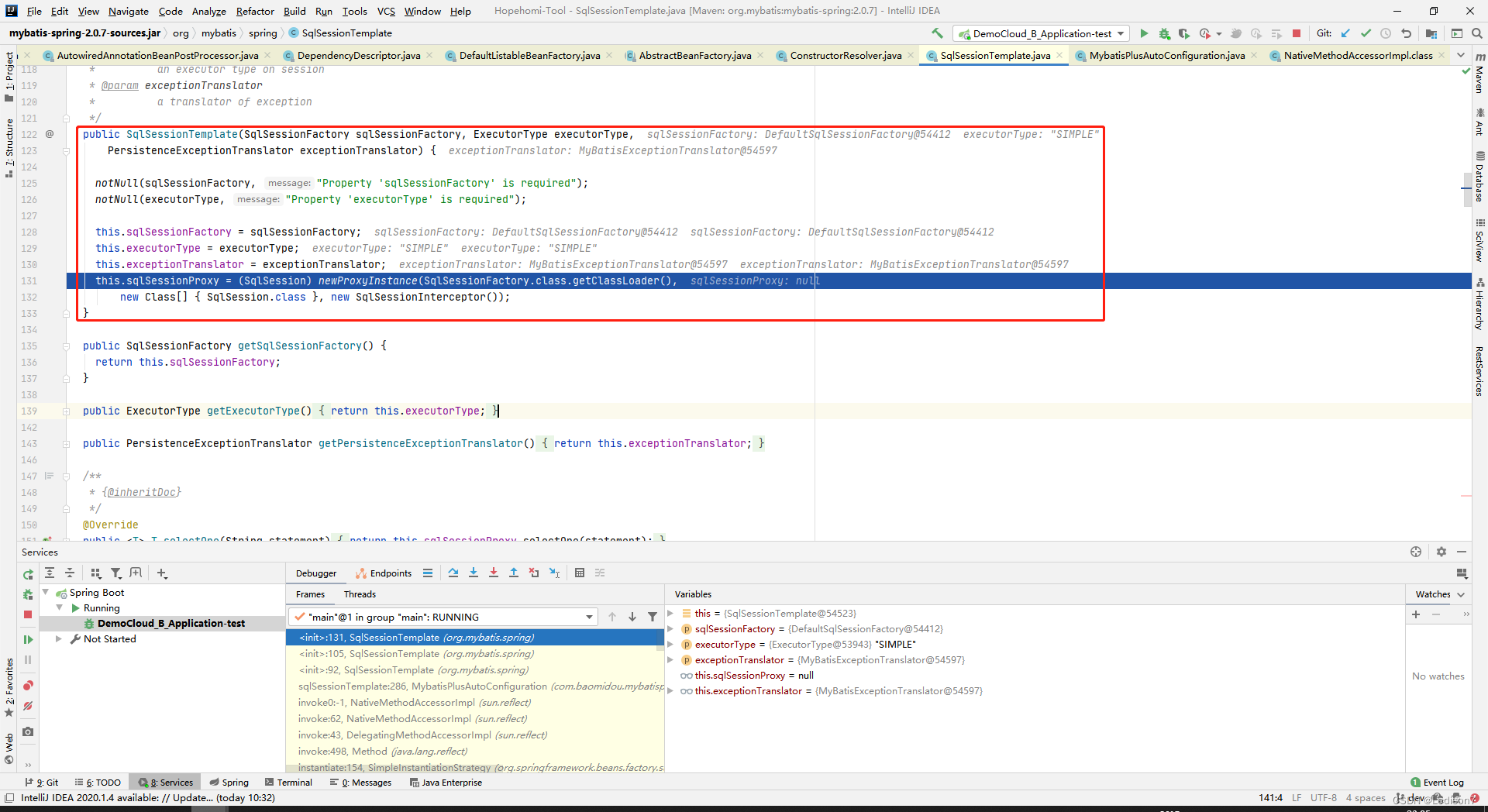The image size is (1488, 812).
Task: Open the VCS menu
Action: point(386,11)
